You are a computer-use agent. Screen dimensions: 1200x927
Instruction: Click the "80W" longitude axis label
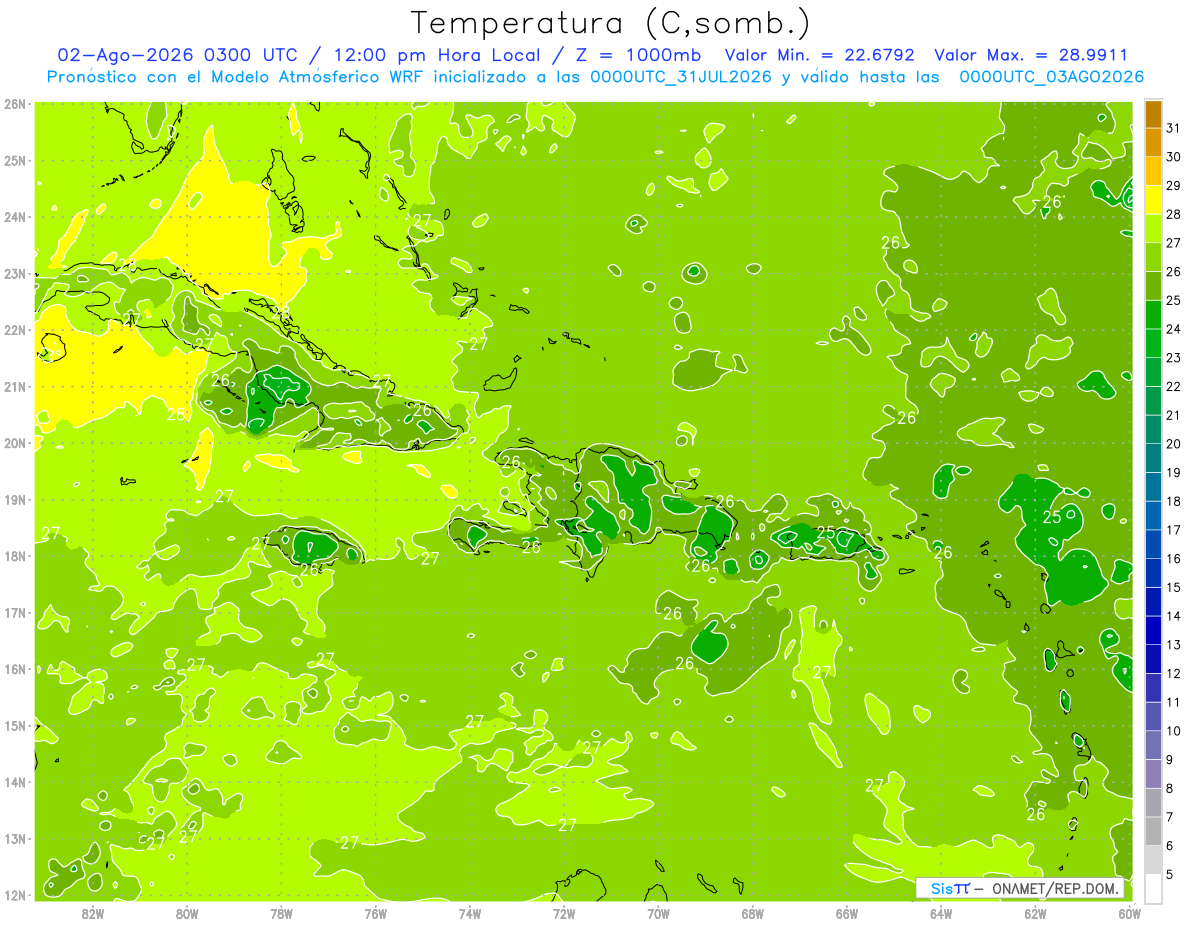(187, 913)
